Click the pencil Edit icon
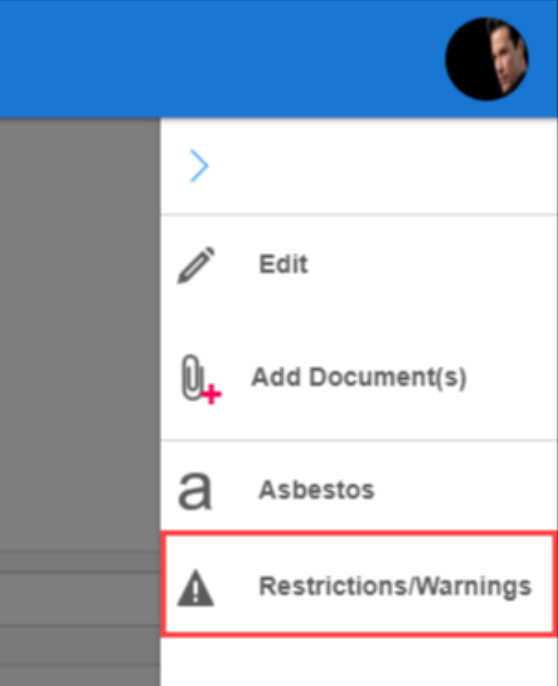Screen dimensions: 558x686 click(196, 265)
